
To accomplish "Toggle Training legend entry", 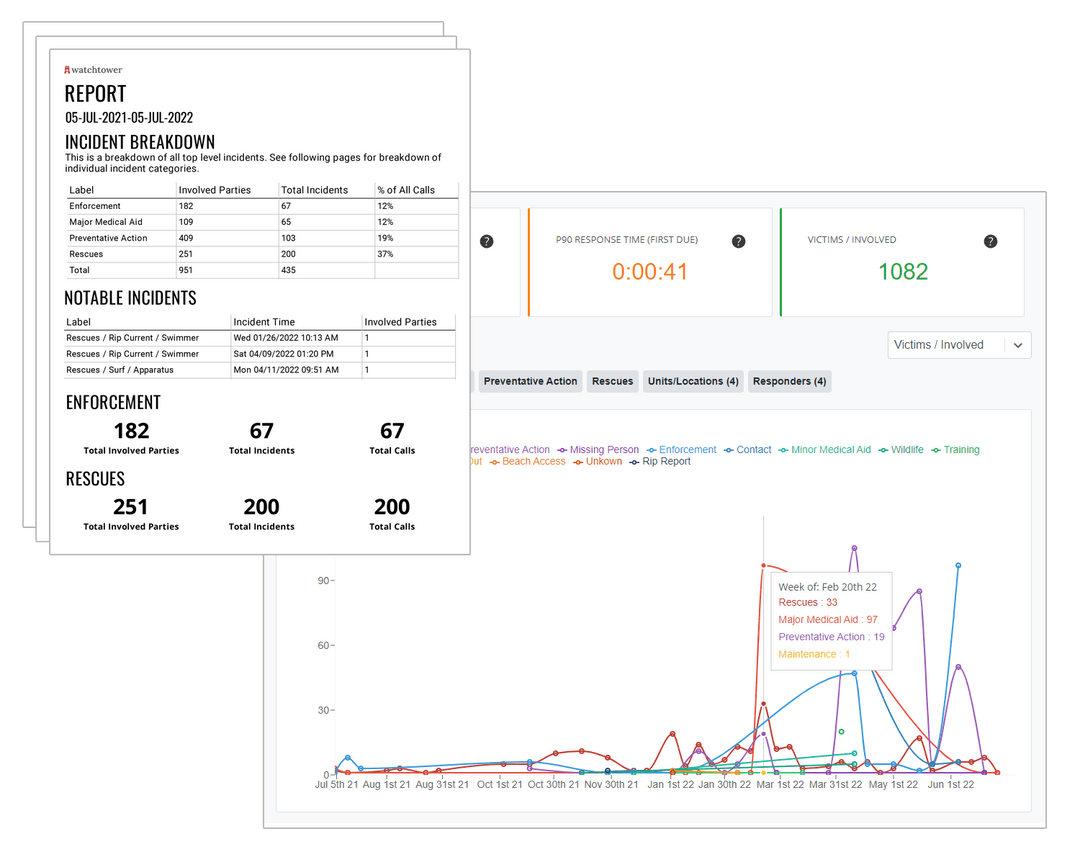I will tap(955, 450).
